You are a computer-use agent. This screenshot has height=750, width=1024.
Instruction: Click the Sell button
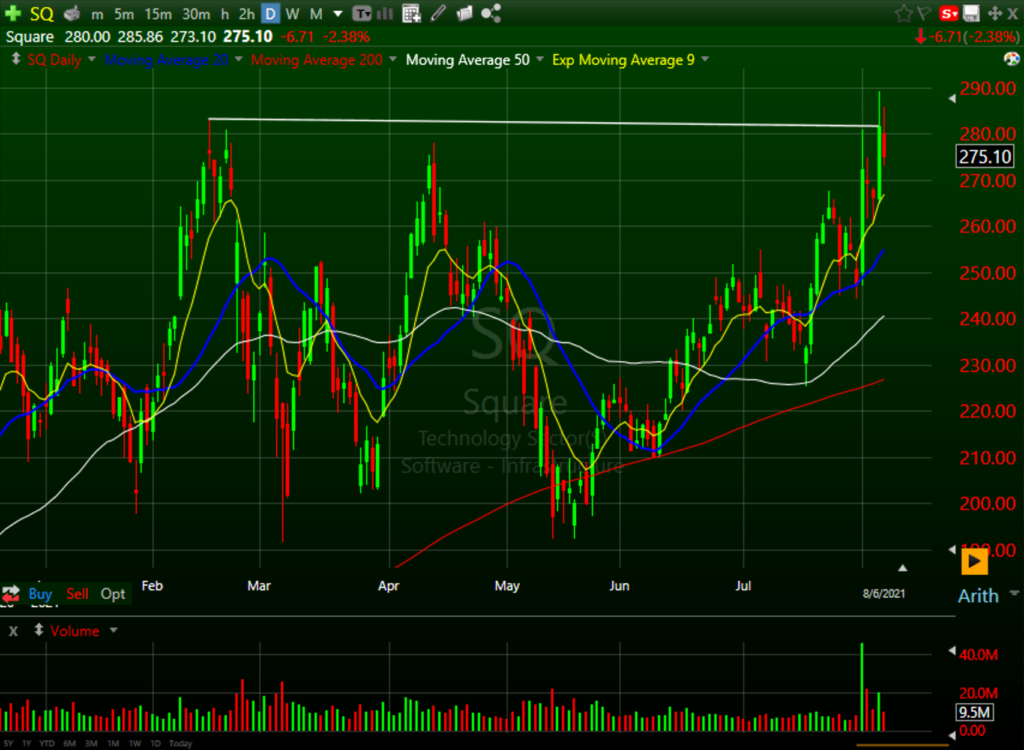click(x=77, y=594)
